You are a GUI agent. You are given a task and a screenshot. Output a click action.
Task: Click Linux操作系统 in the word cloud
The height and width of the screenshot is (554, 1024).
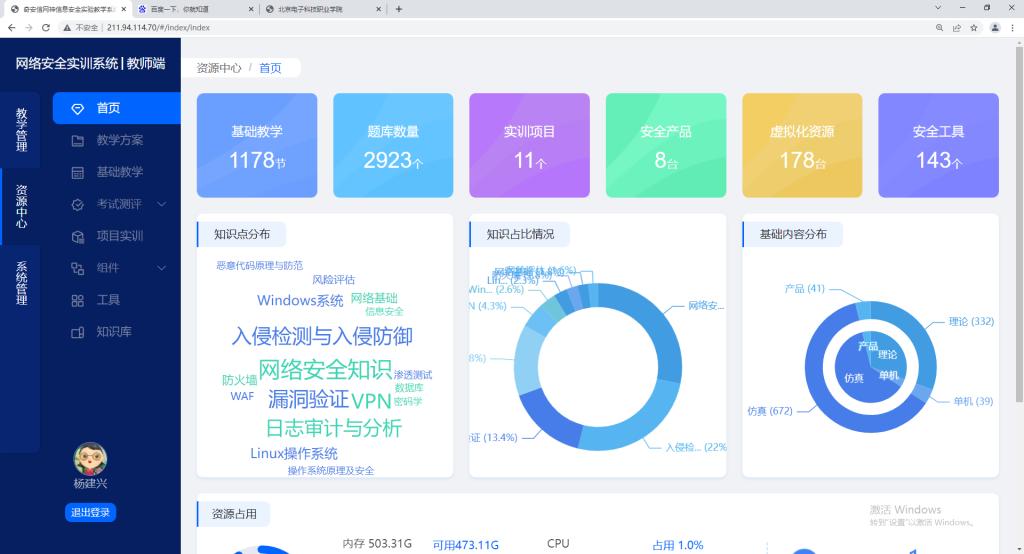tap(294, 453)
